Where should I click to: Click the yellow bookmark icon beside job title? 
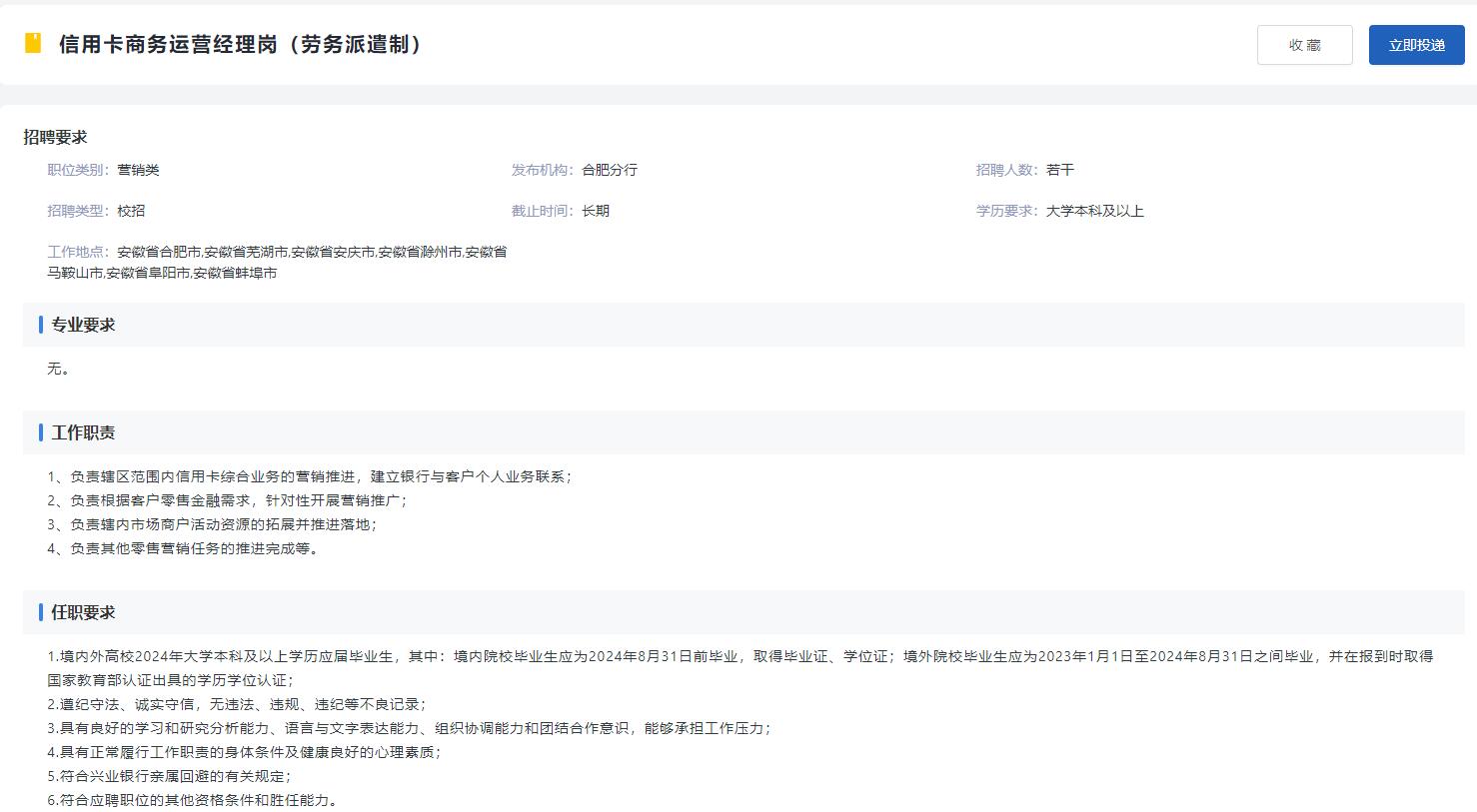[x=33, y=44]
